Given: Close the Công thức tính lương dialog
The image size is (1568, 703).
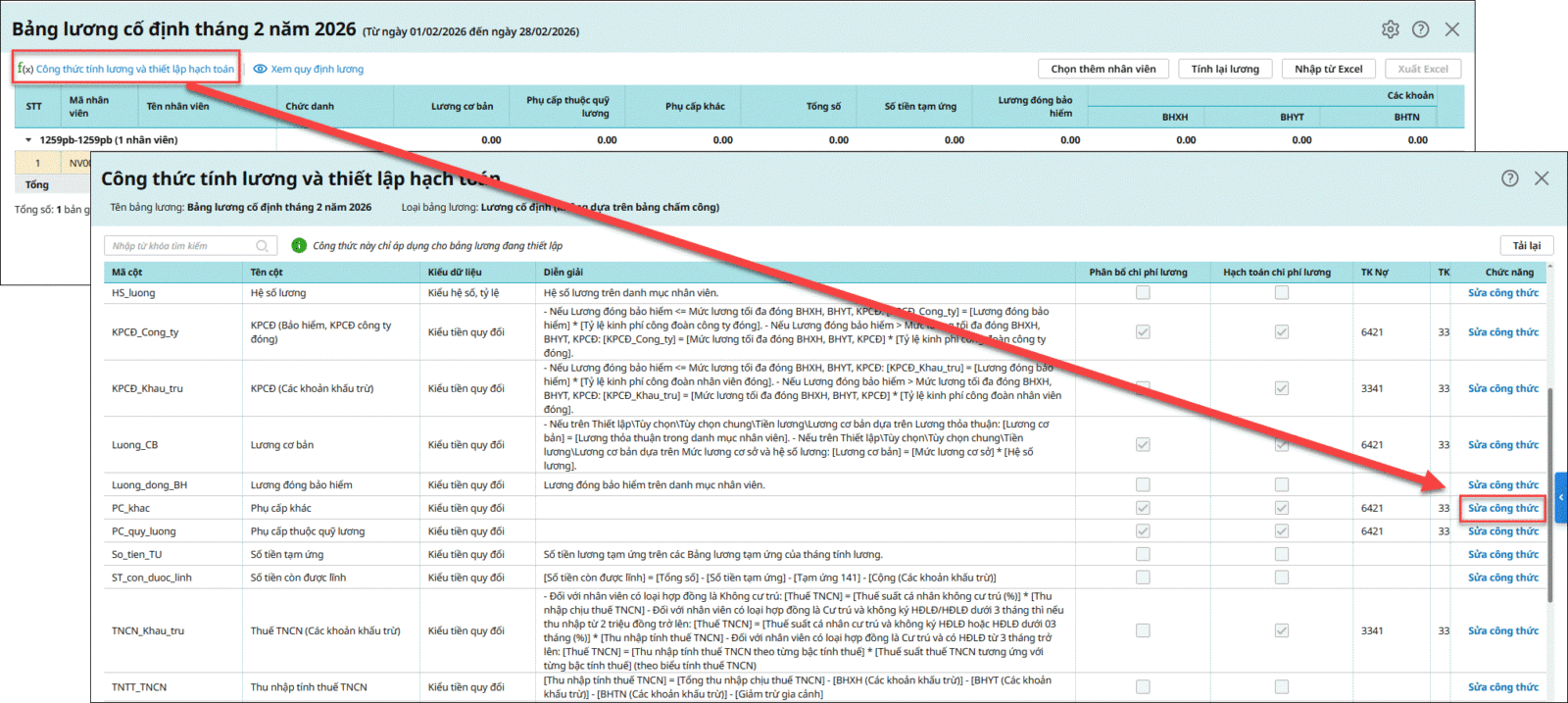Looking at the screenshot, I should [x=1542, y=178].
